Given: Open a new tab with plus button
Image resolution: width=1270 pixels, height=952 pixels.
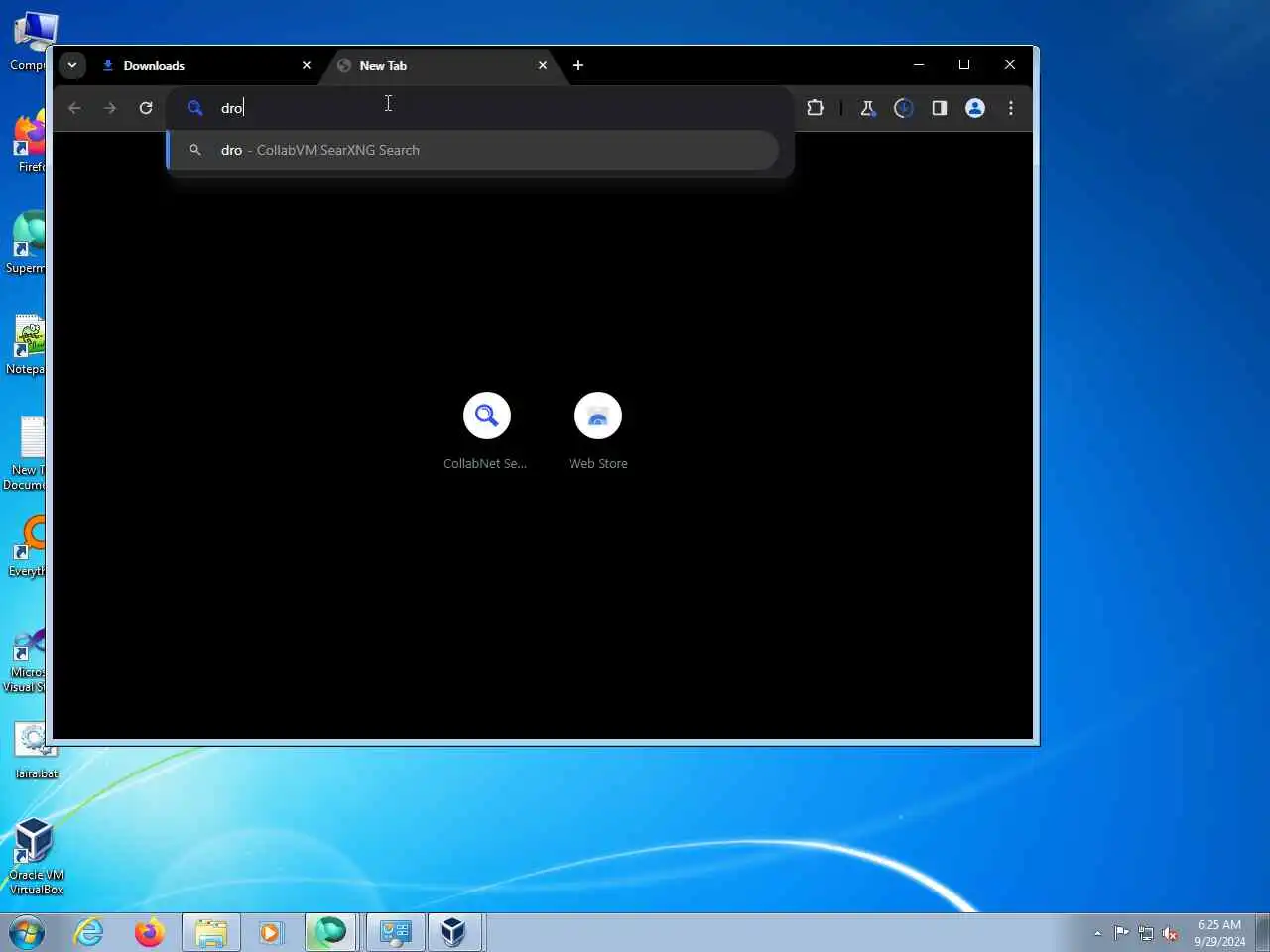Looking at the screenshot, I should [x=578, y=65].
